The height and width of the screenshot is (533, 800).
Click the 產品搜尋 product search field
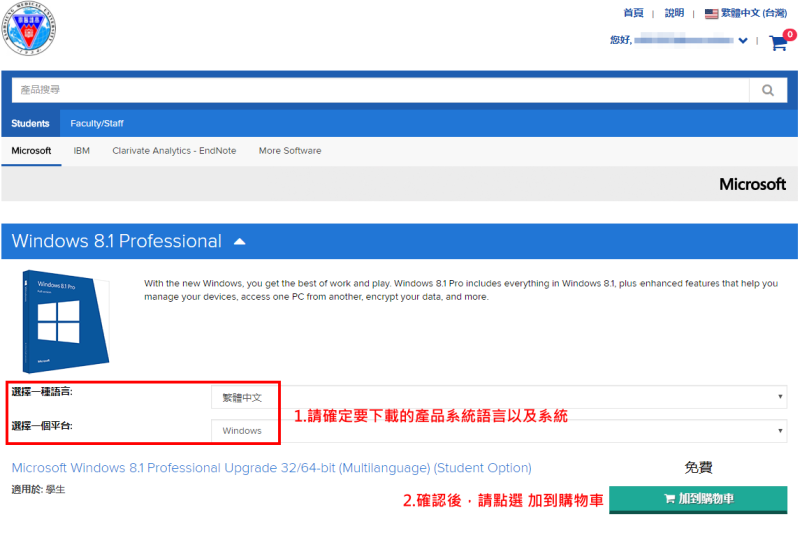pos(381,90)
